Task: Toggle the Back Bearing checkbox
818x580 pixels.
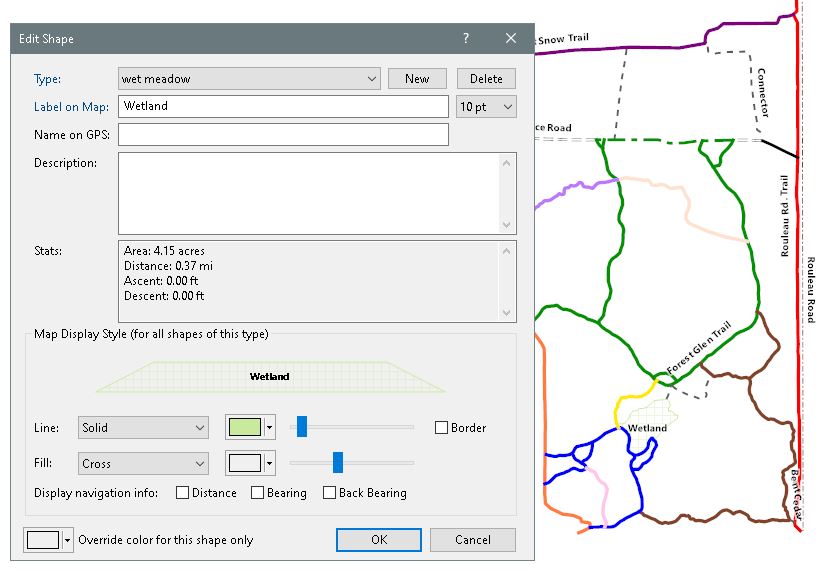Action: pyautogui.click(x=329, y=493)
